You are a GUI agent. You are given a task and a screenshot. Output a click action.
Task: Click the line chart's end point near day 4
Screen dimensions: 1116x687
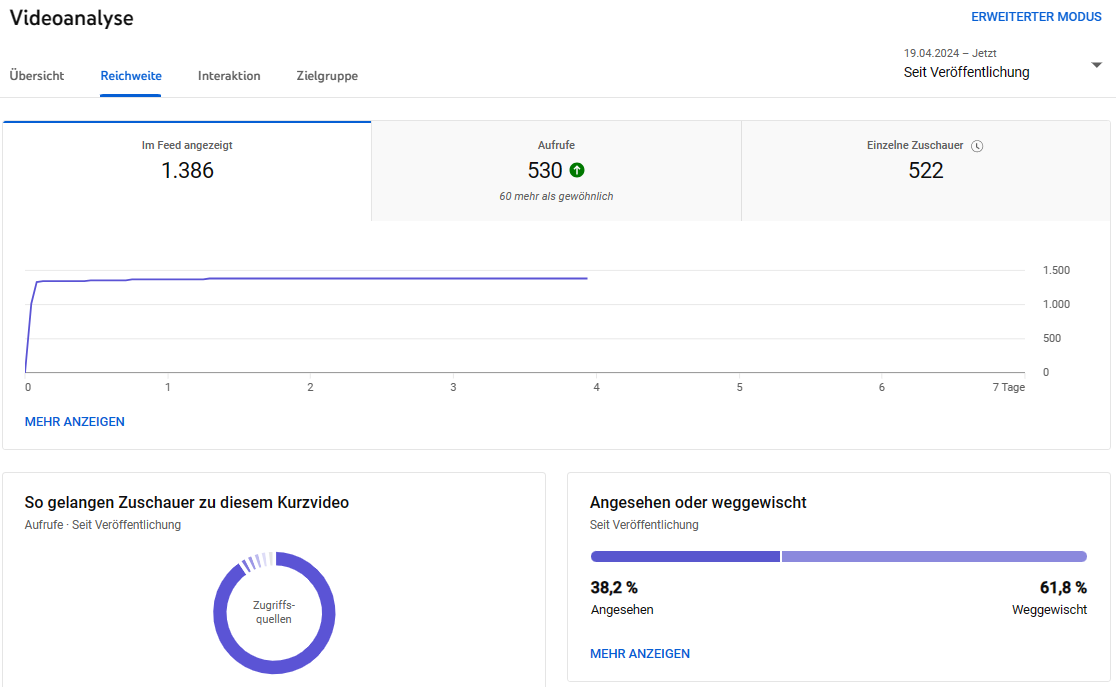click(x=586, y=279)
